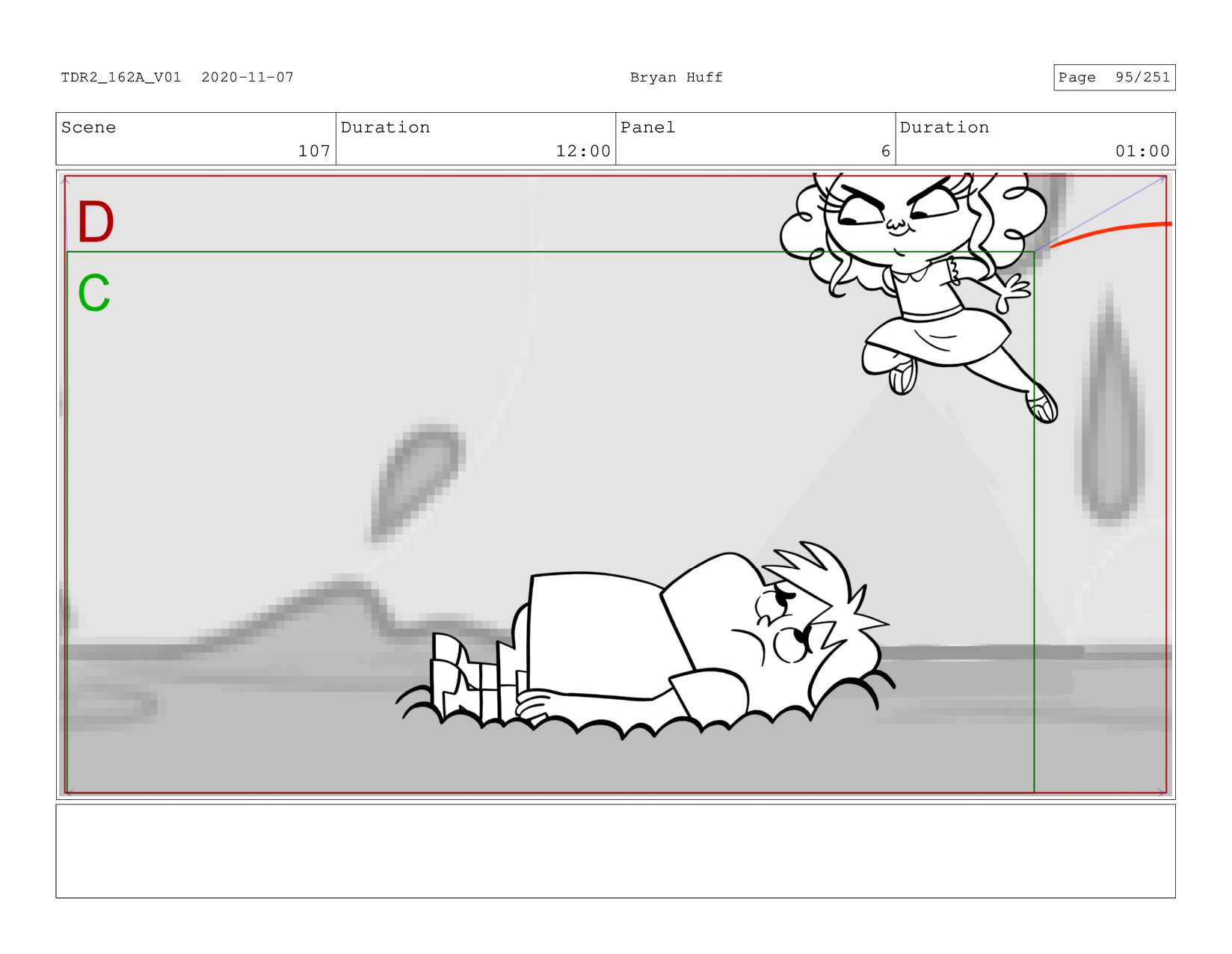Click the red camera frame letter D
Screen dimensions: 1232x954
(x=95, y=222)
